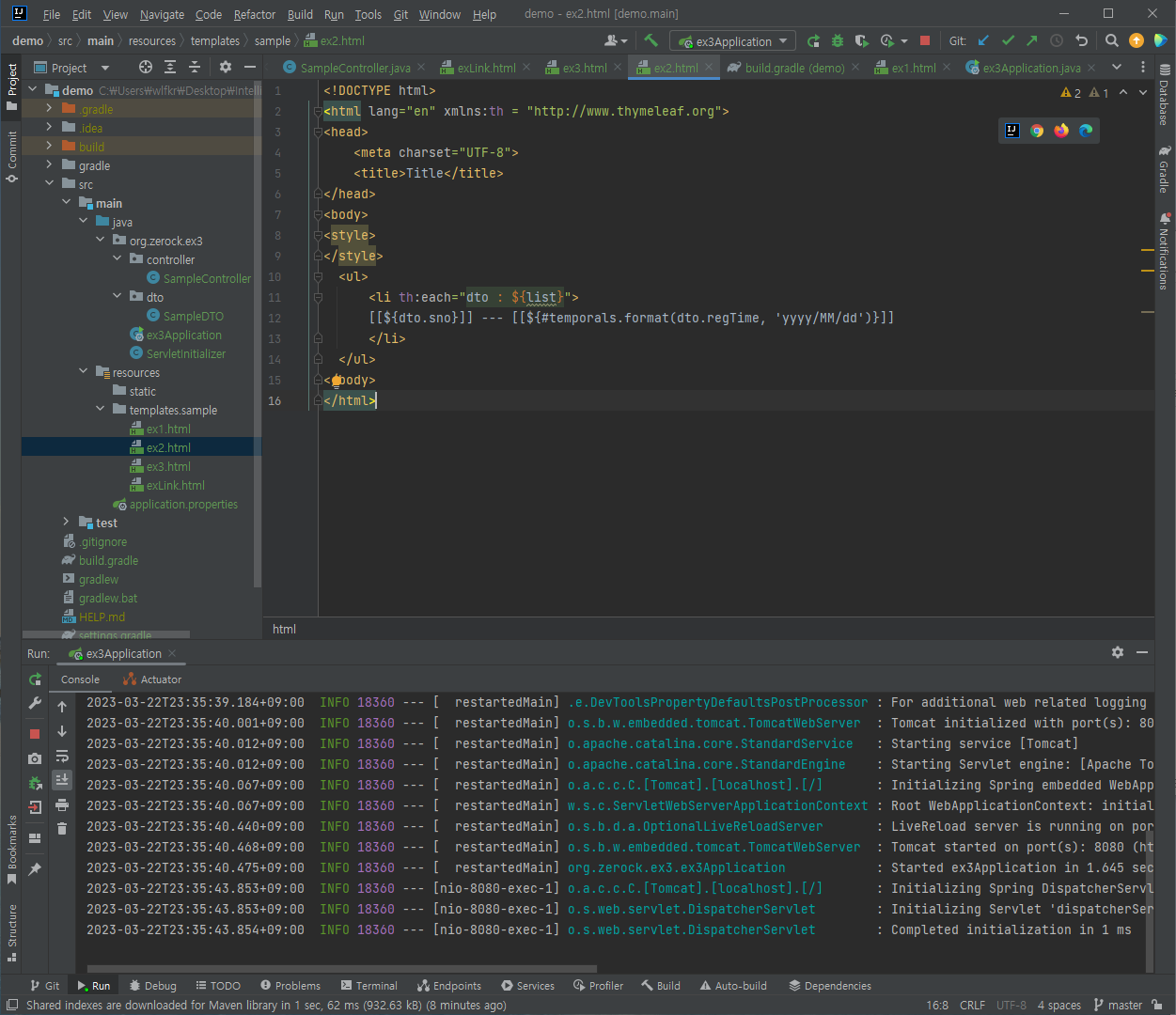This screenshot has height=1015, width=1176.
Task: Open Run panel settings gear
Action: point(1118,652)
